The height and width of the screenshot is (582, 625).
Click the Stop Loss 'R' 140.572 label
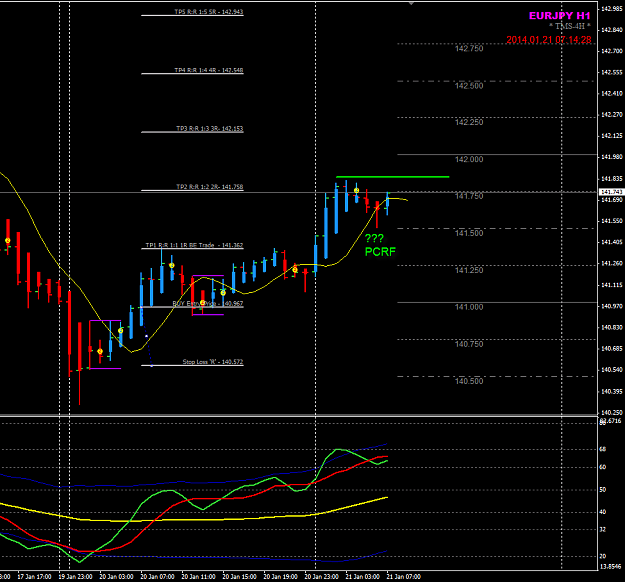(213, 362)
